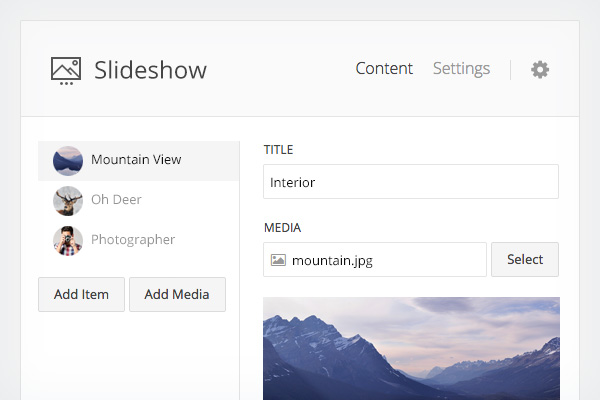Click the Photographer avatar thumbnail
Screen dimensions: 600x400
click(68, 241)
